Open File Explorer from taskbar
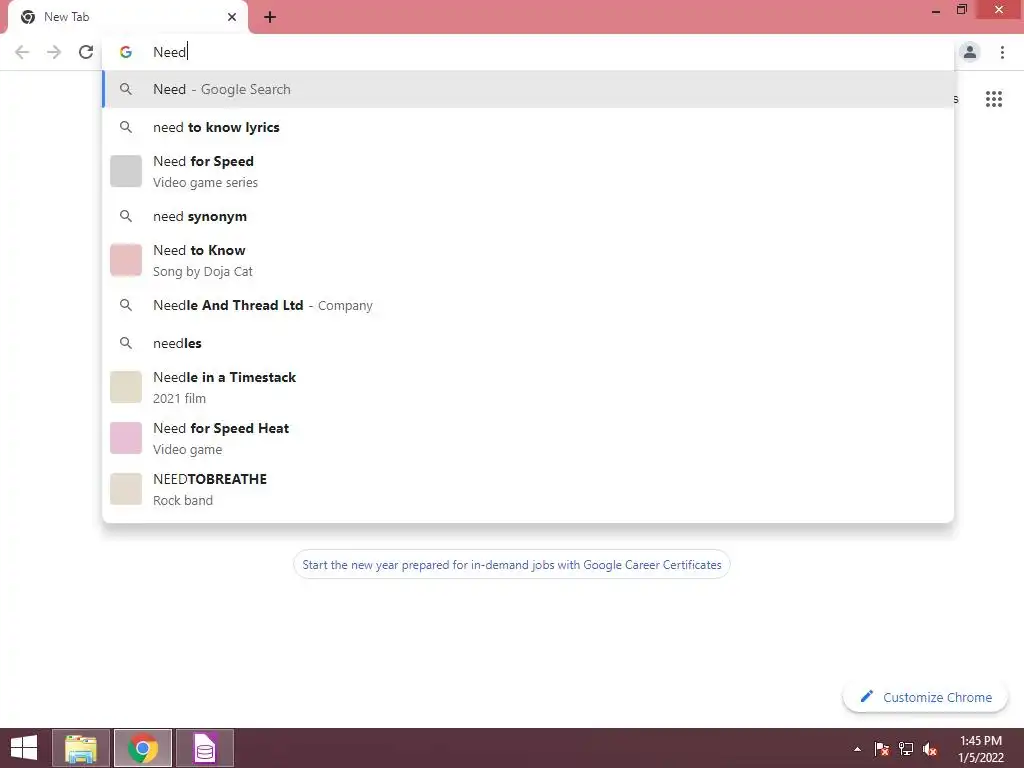Image resolution: width=1024 pixels, height=768 pixels. pyautogui.click(x=80, y=748)
